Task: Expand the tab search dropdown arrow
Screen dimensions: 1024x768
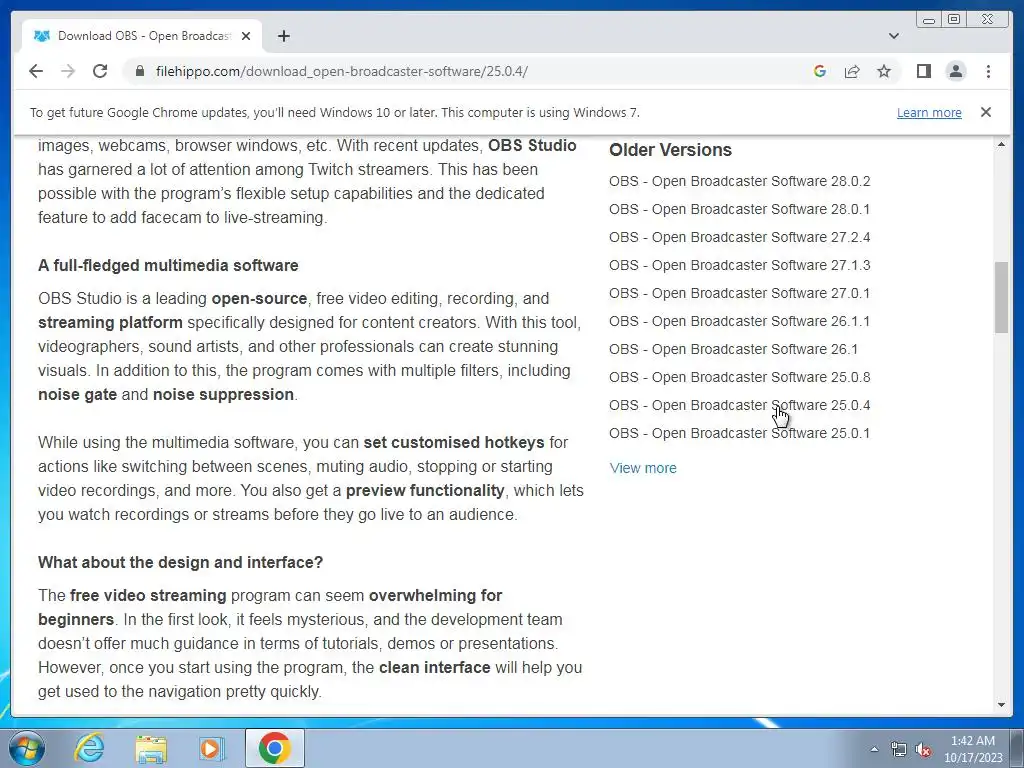Action: [894, 36]
